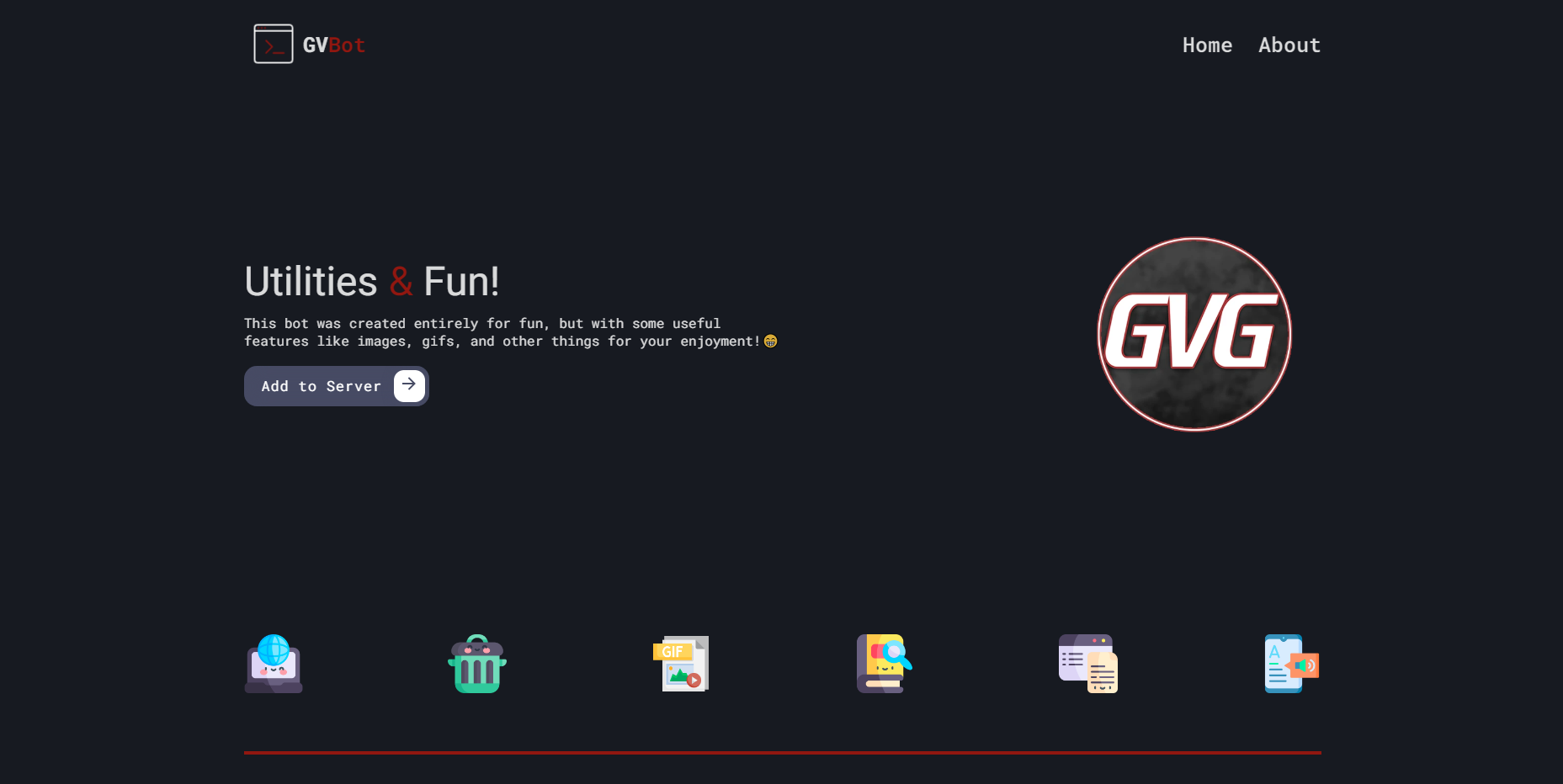Click the terminal prompt logo icon
1563x784 pixels.
pyautogui.click(x=274, y=44)
